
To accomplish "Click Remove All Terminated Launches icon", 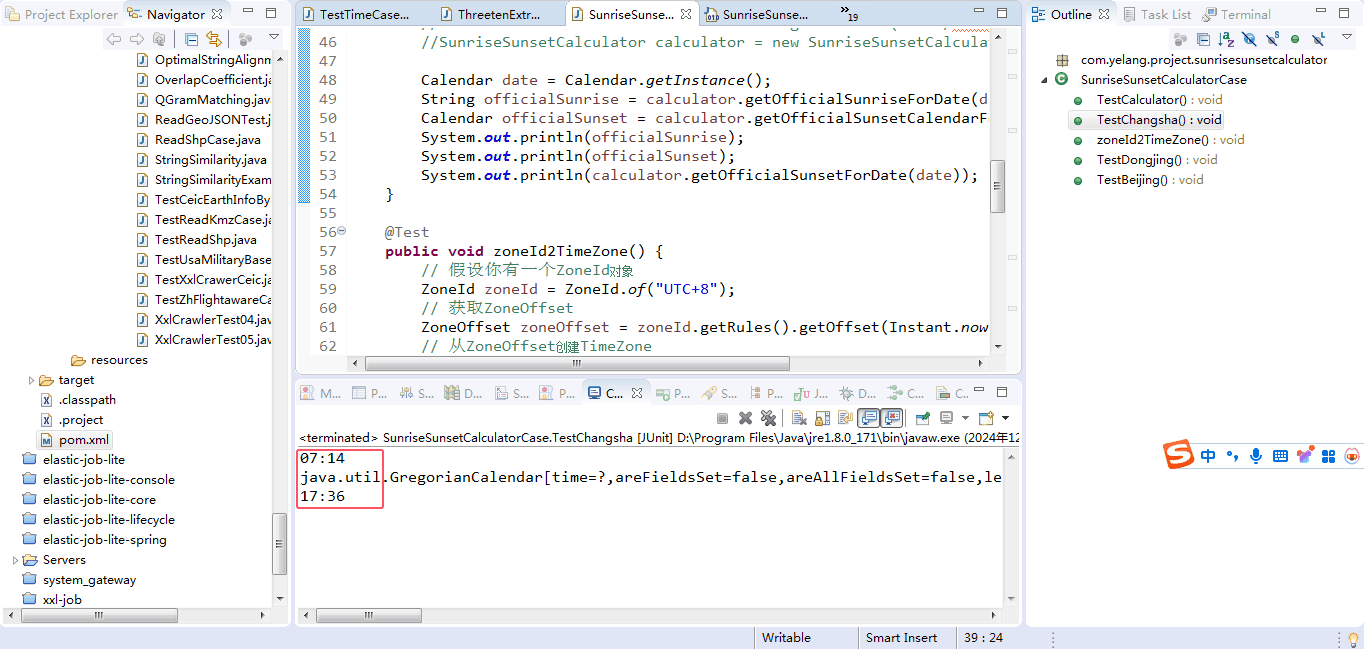I will (768, 418).
